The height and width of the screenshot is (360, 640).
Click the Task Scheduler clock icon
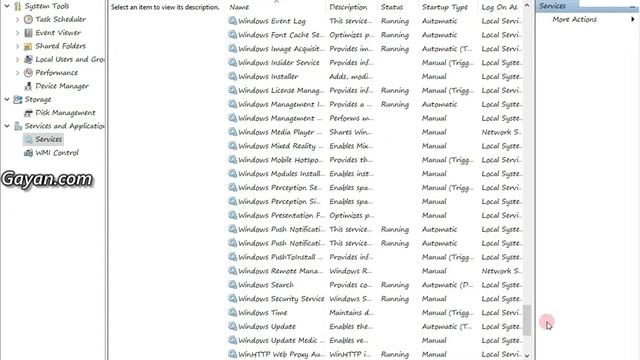coord(28,19)
